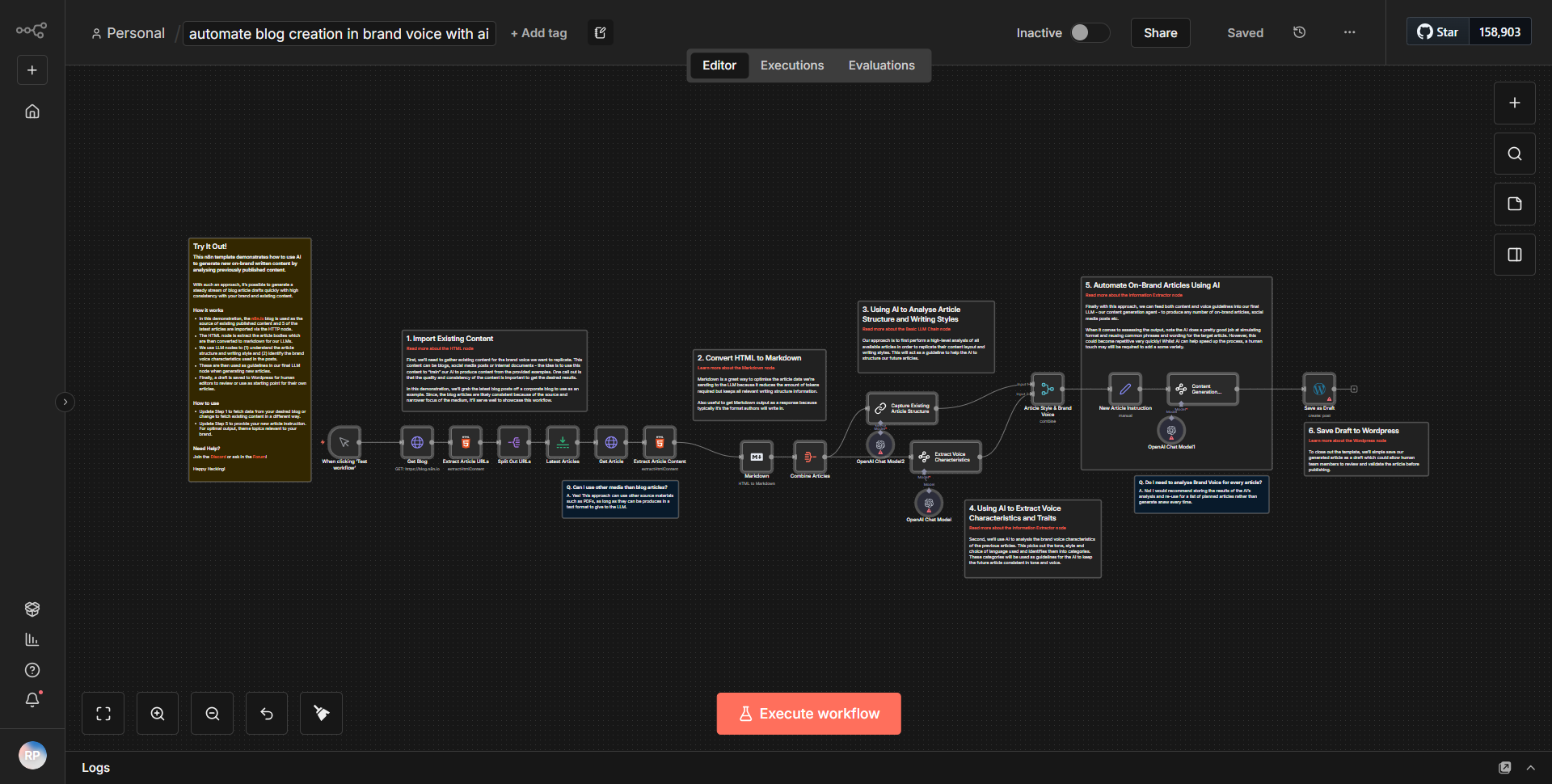This screenshot has height=784, width=1552.
Task: Add a sticky note with the note icon
Action: [1515, 204]
